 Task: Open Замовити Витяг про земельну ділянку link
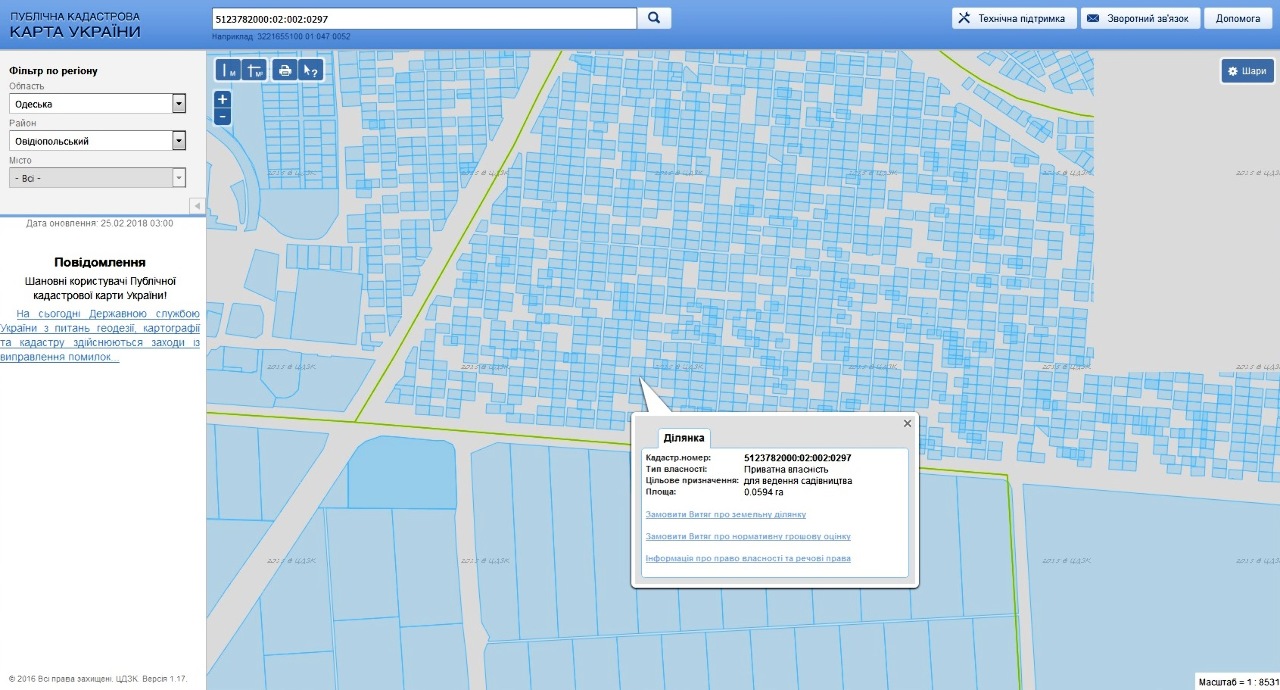tap(726, 514)
